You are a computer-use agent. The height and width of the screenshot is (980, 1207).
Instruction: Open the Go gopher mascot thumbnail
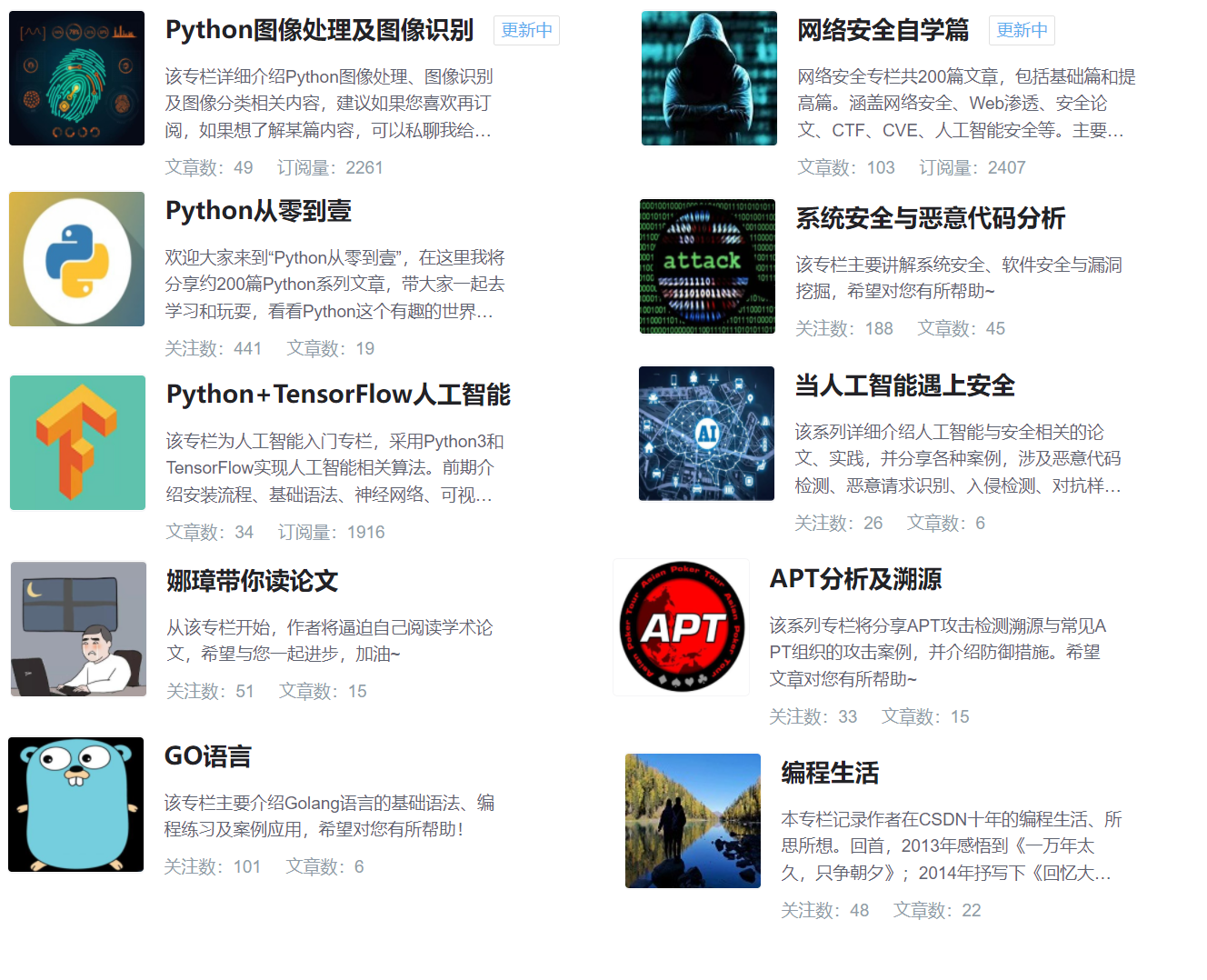coord(76,804)
